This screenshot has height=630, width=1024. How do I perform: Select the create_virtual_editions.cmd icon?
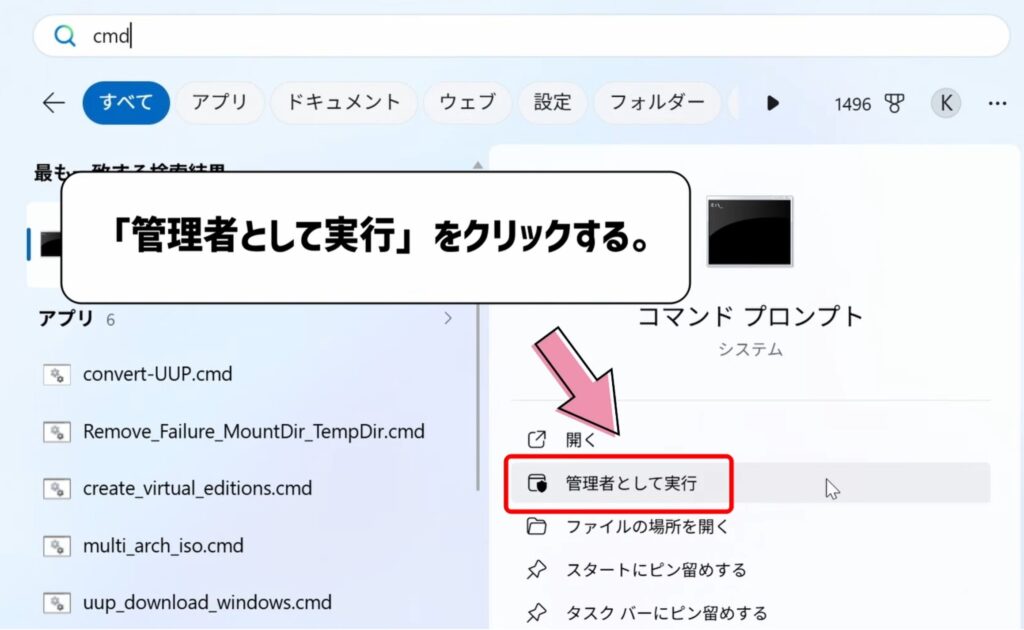coord(55,488)
